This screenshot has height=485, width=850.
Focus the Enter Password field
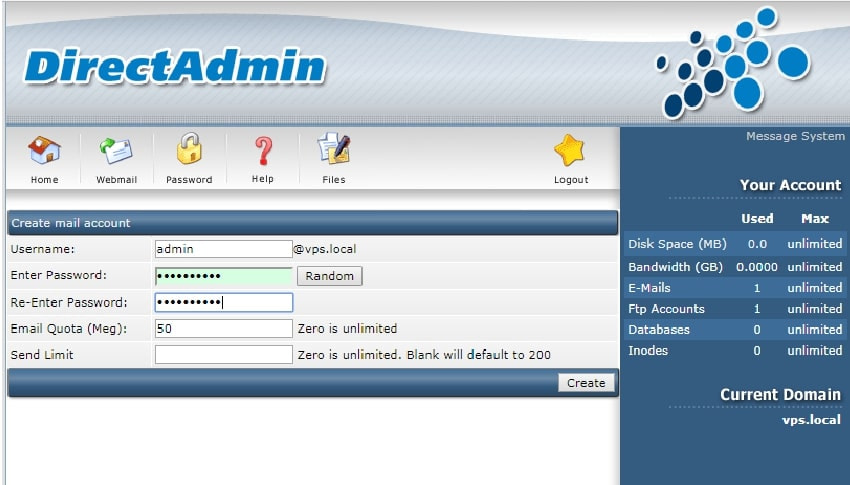(223, 276)
